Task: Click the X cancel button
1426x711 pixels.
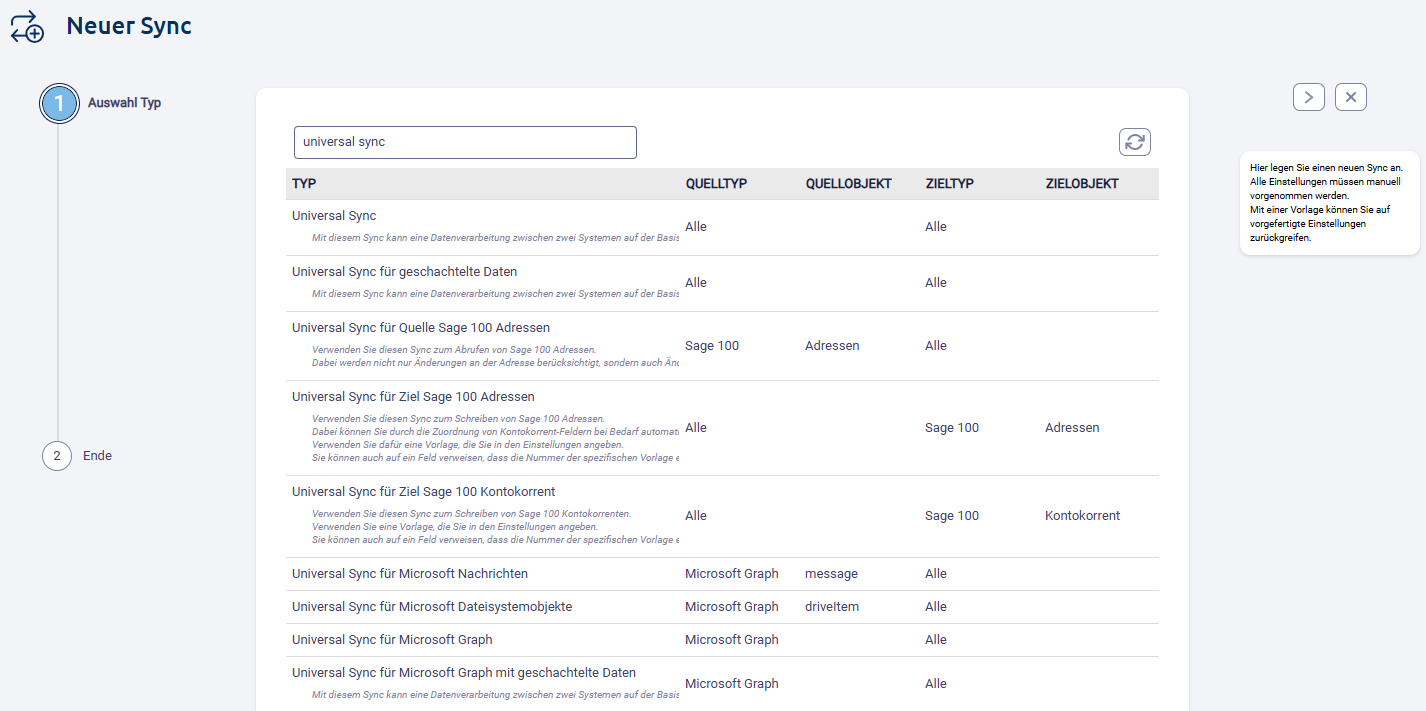Action: click(x=1350, y=97)
